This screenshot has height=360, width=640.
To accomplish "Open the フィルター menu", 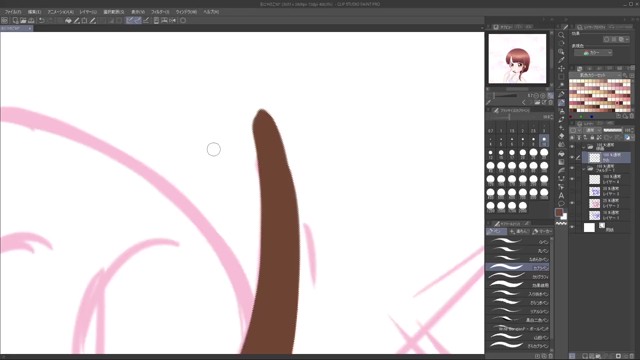I will click(160, 12).
